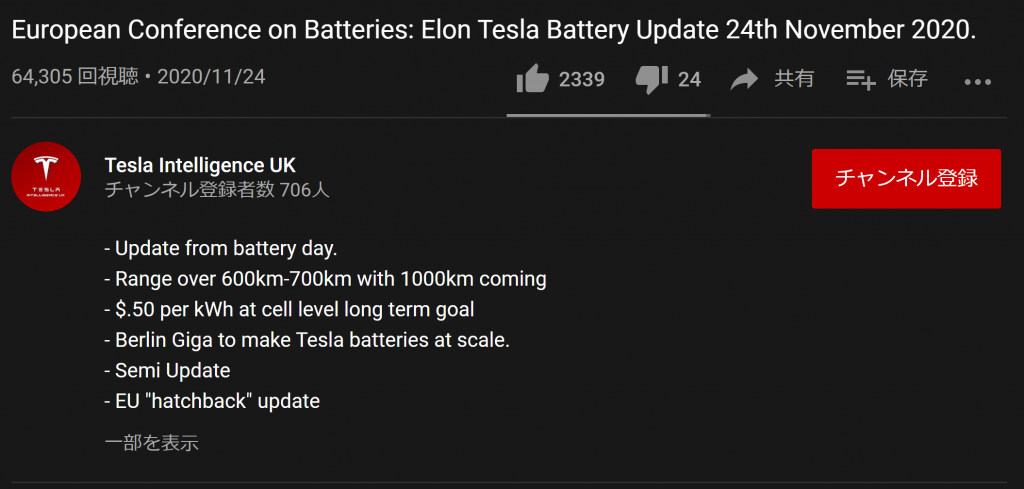1024x489 pixels.
Task: Click the チャンネル登録者数 706人 subscriber text
Action: coord(217,190)
